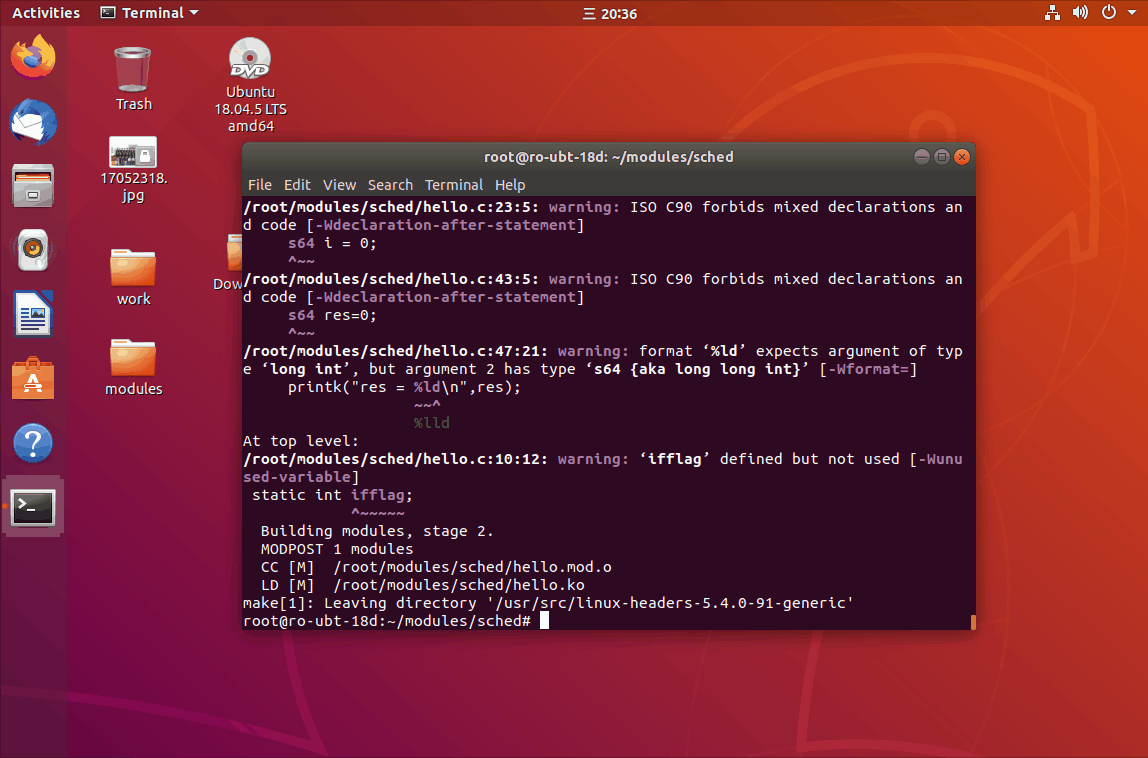The image size is (1148, 758).
Task: Open the Activities overview
Action: point(46,12)
